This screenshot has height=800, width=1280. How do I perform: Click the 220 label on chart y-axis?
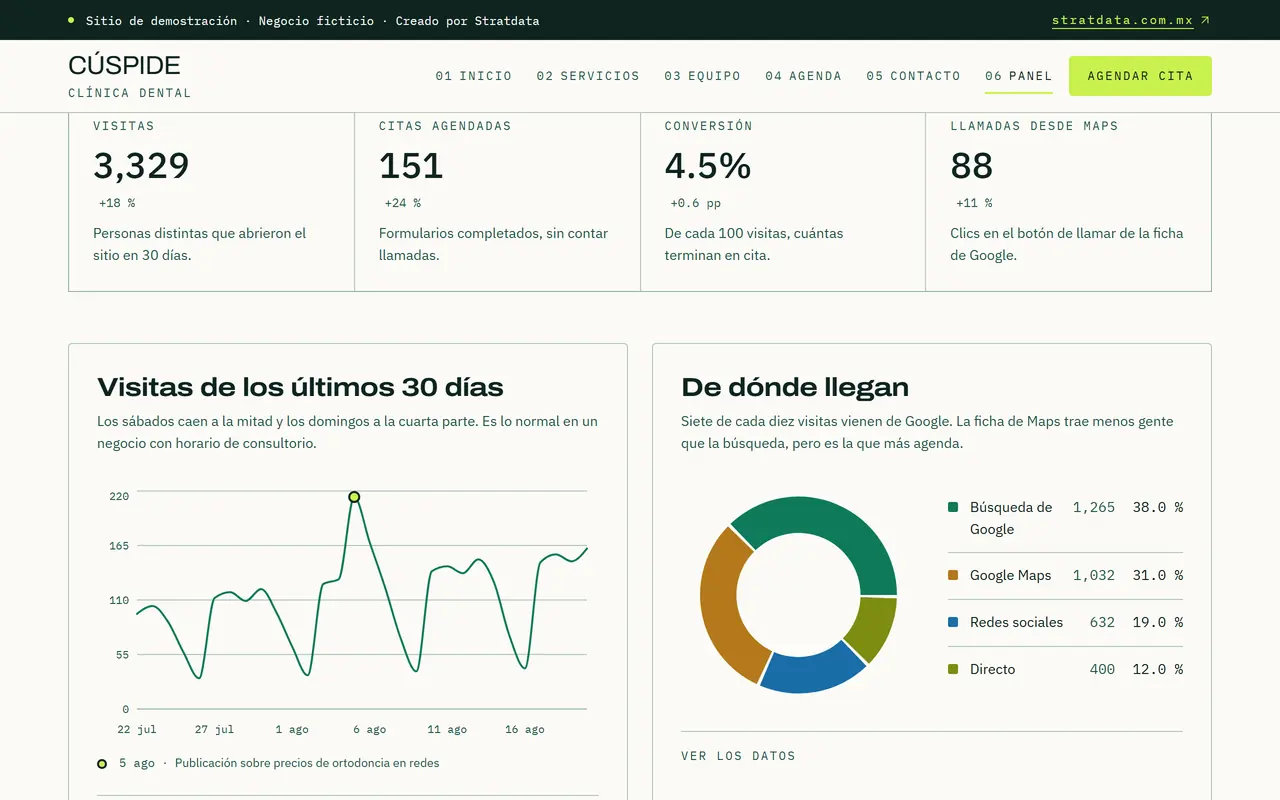pos(119,496)
